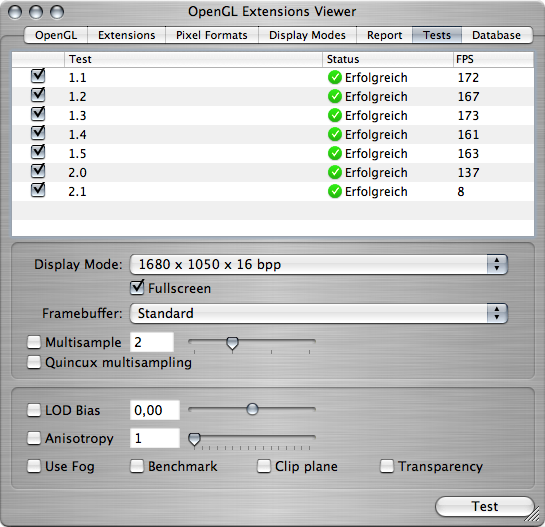
Task: Switch to the OpenGL tab
Action: coord(56,35)
